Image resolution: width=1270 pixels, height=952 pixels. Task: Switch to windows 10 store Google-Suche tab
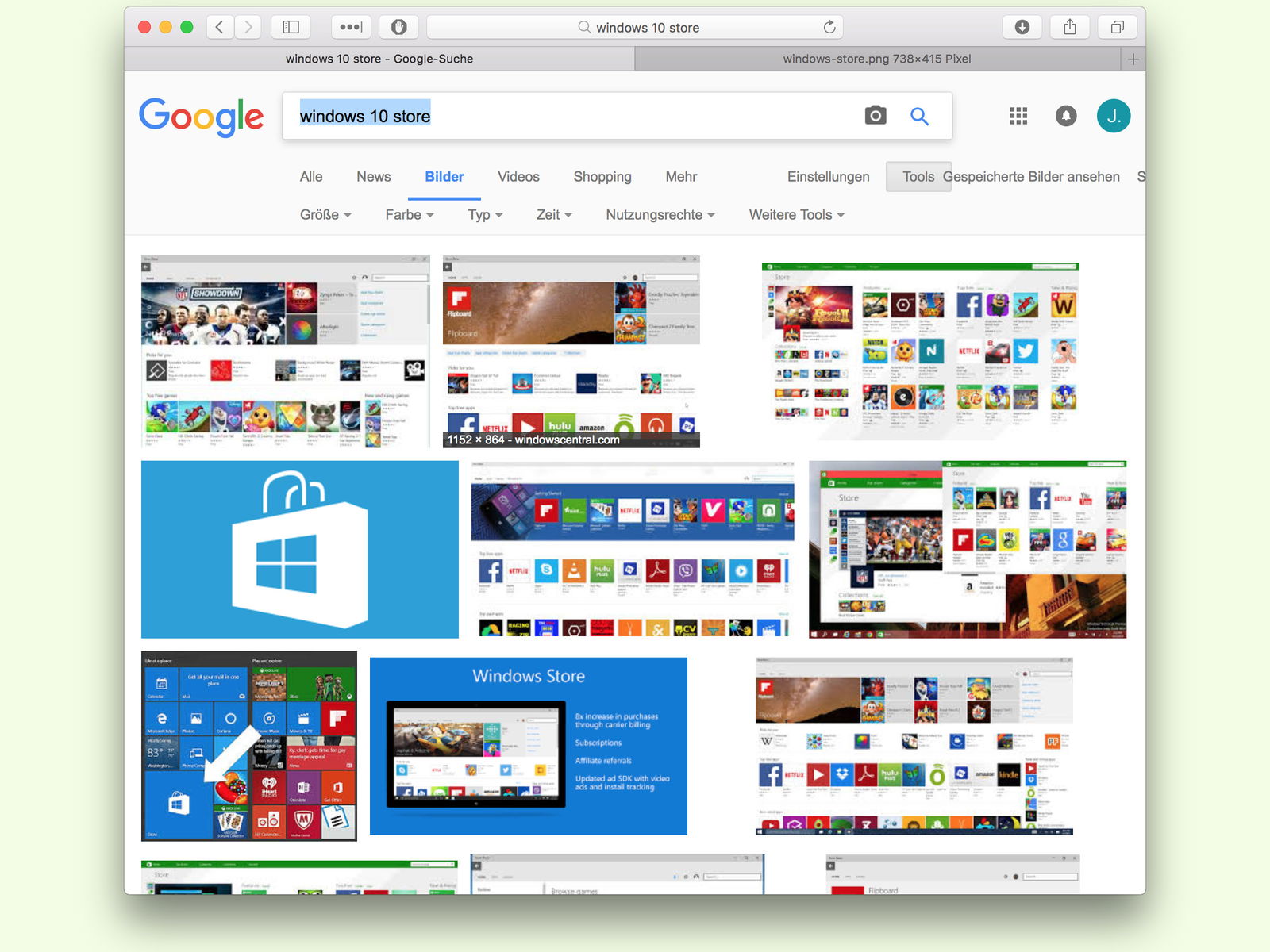point(379,59)
